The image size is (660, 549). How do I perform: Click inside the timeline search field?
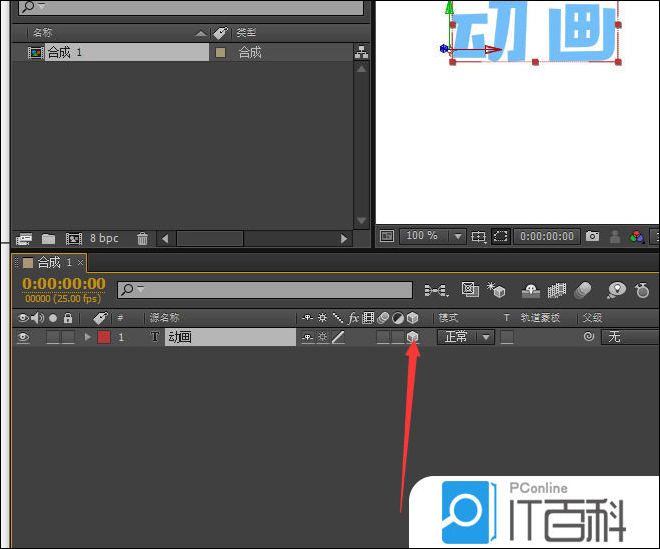(265, 290)
